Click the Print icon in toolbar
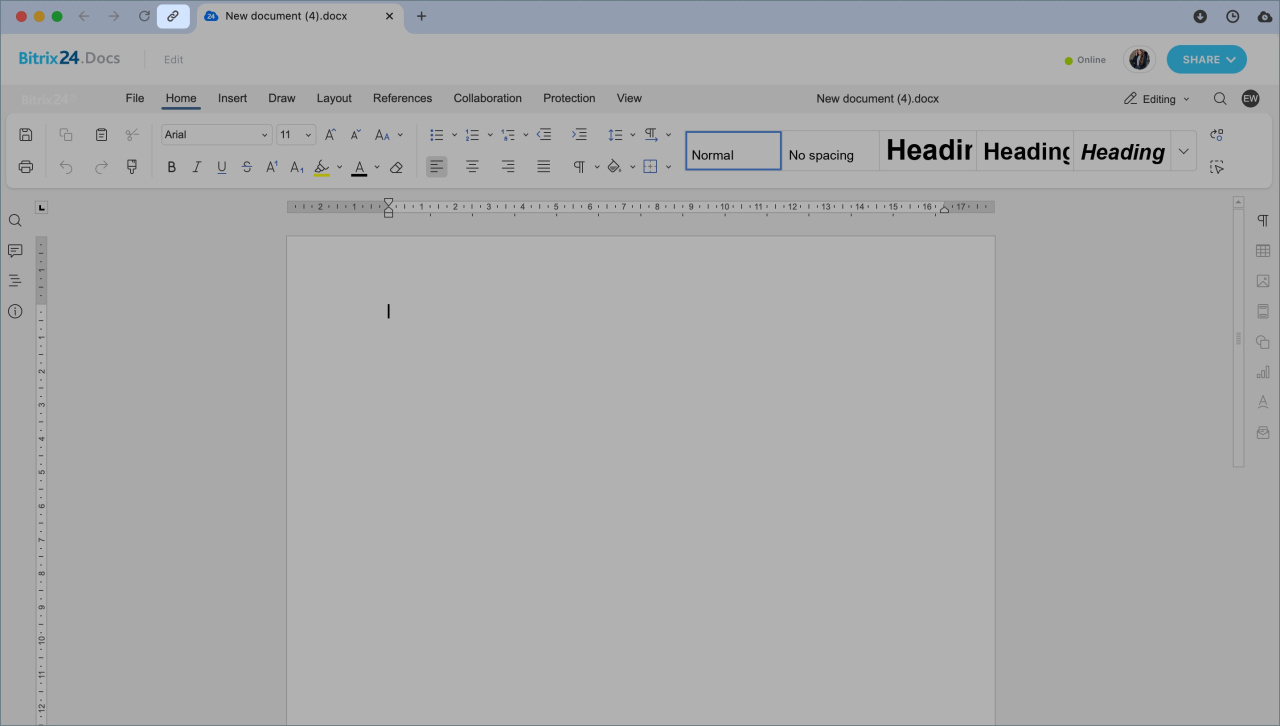 click(26, 167)
